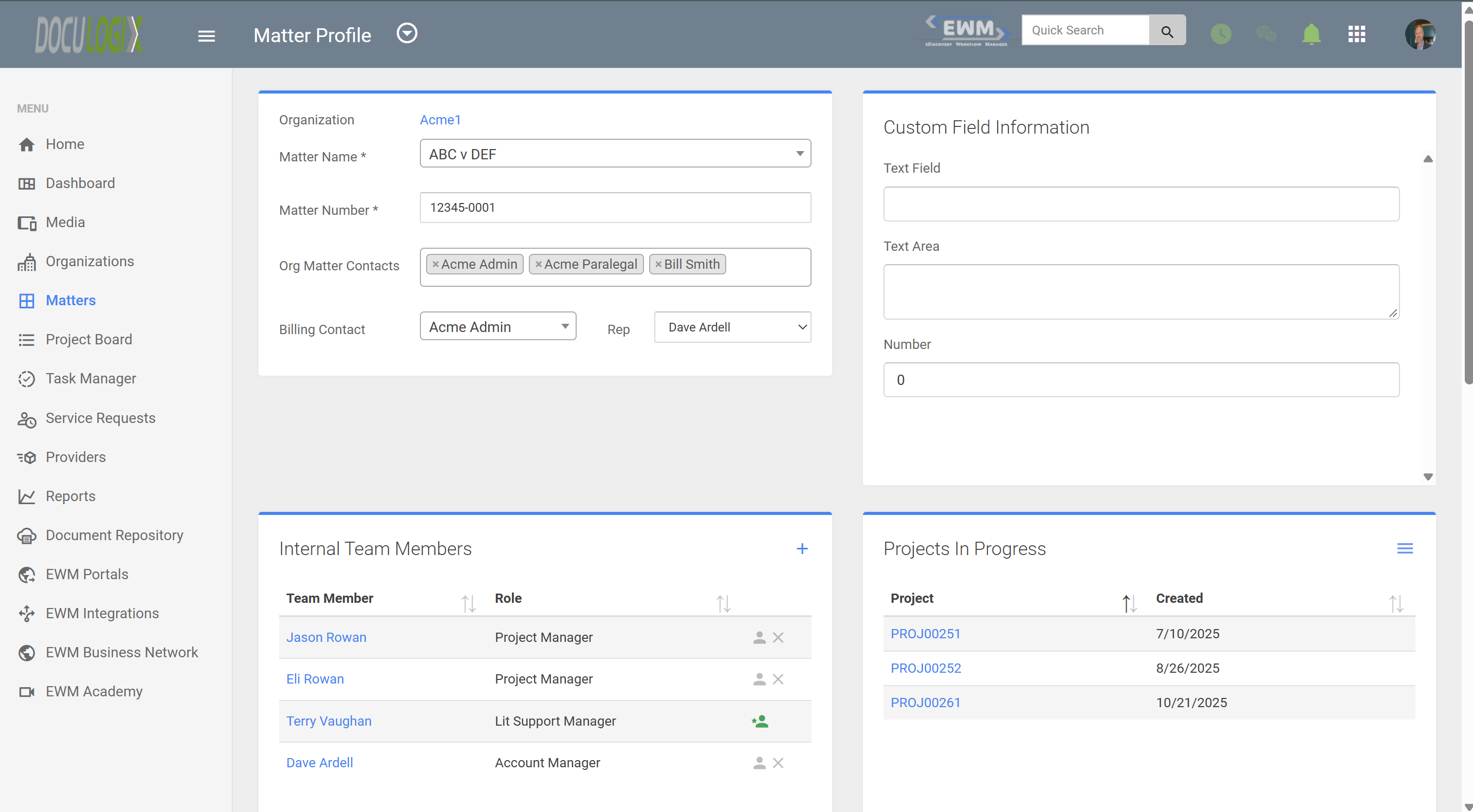Open Projects In Progress menu icon
Image resolution: width=1473 pixels, height=812 pixels.
(1404, 549)
